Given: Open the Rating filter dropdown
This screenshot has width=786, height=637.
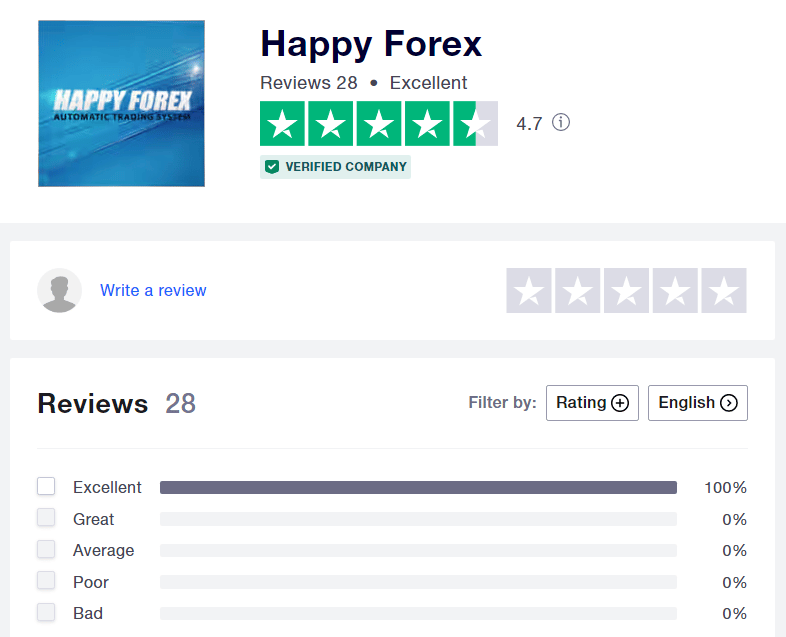Looking at the screenshot, I should 592,403.
